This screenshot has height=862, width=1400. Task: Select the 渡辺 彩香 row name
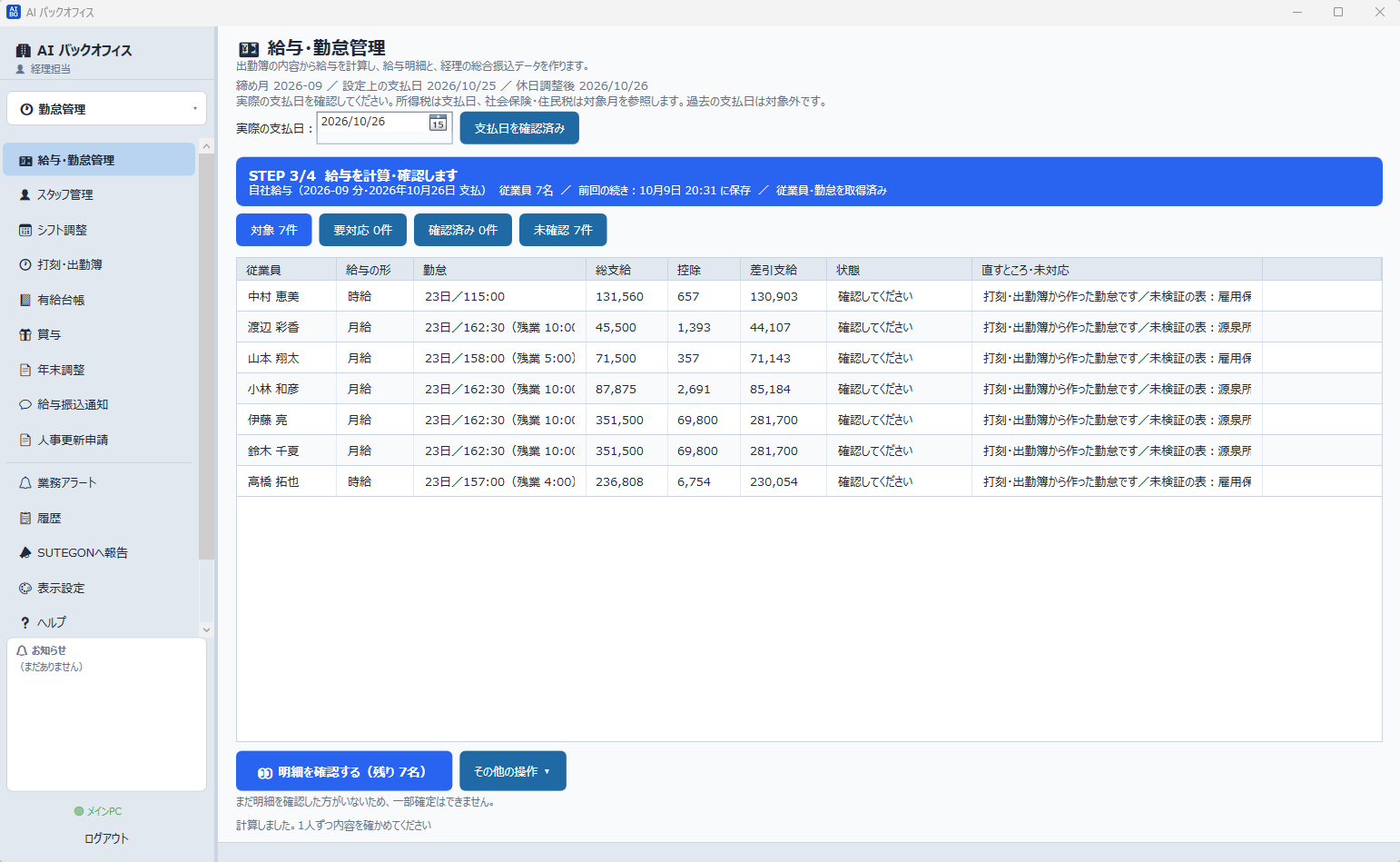pos(273,327)
